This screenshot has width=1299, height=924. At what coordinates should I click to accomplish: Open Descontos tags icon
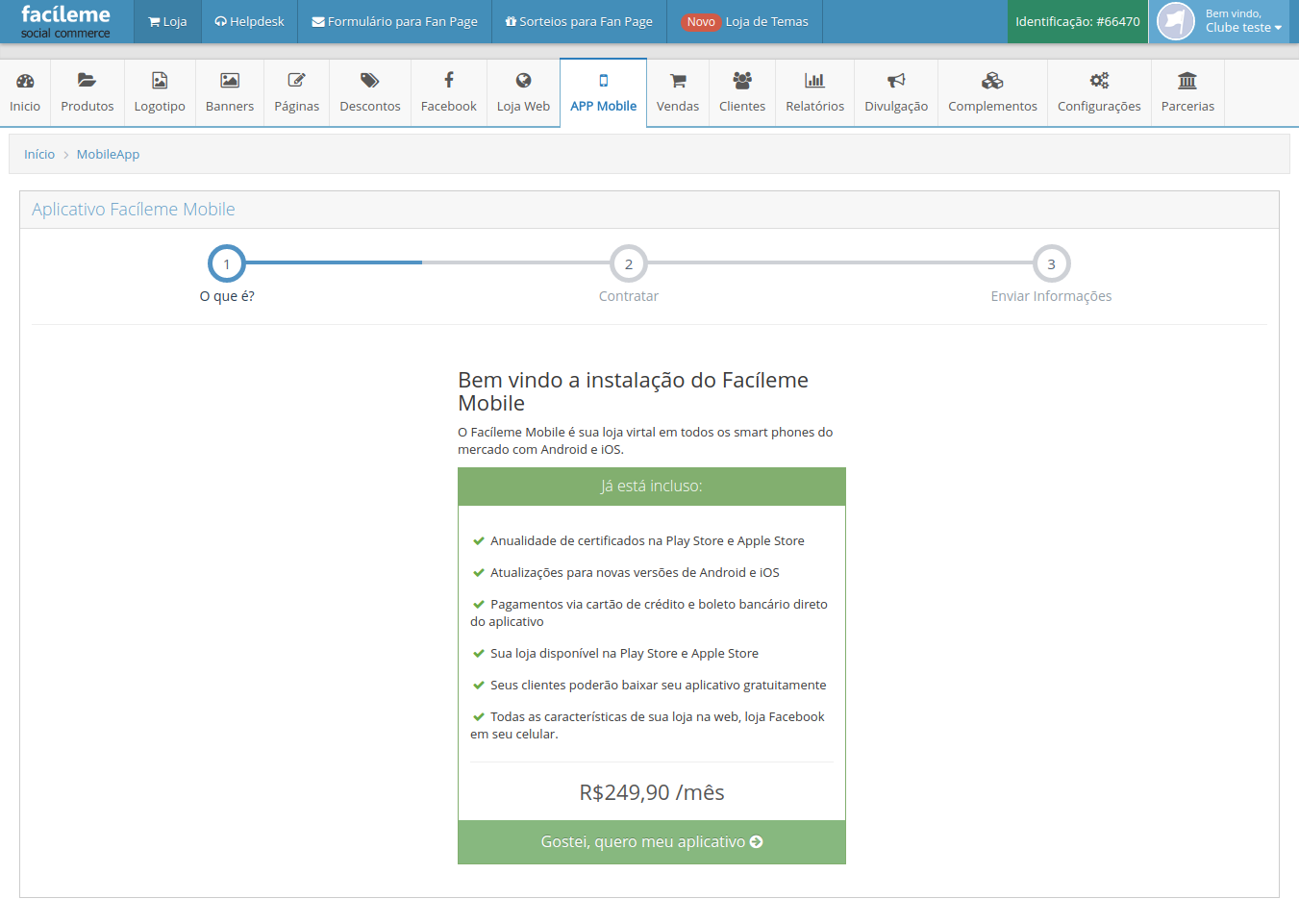370,81
